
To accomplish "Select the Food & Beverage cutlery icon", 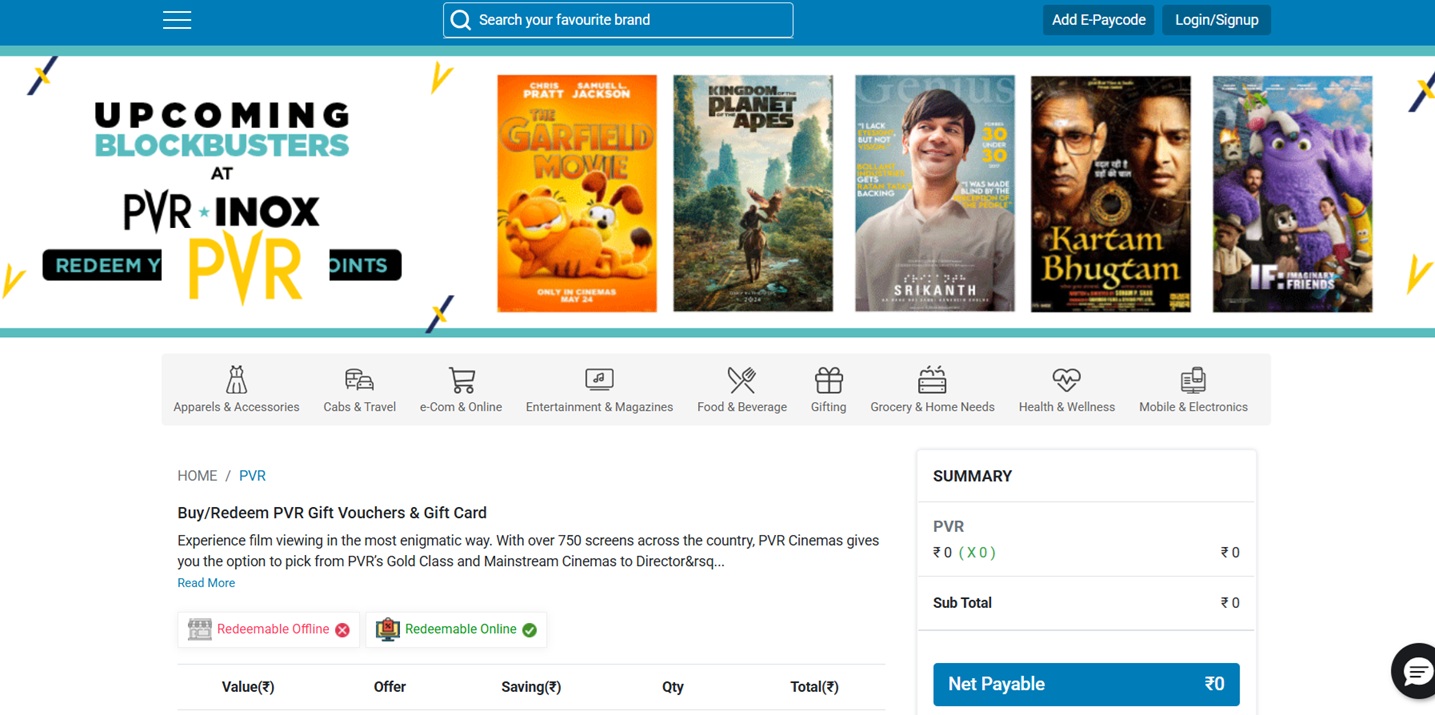I will tap(741, 380).
